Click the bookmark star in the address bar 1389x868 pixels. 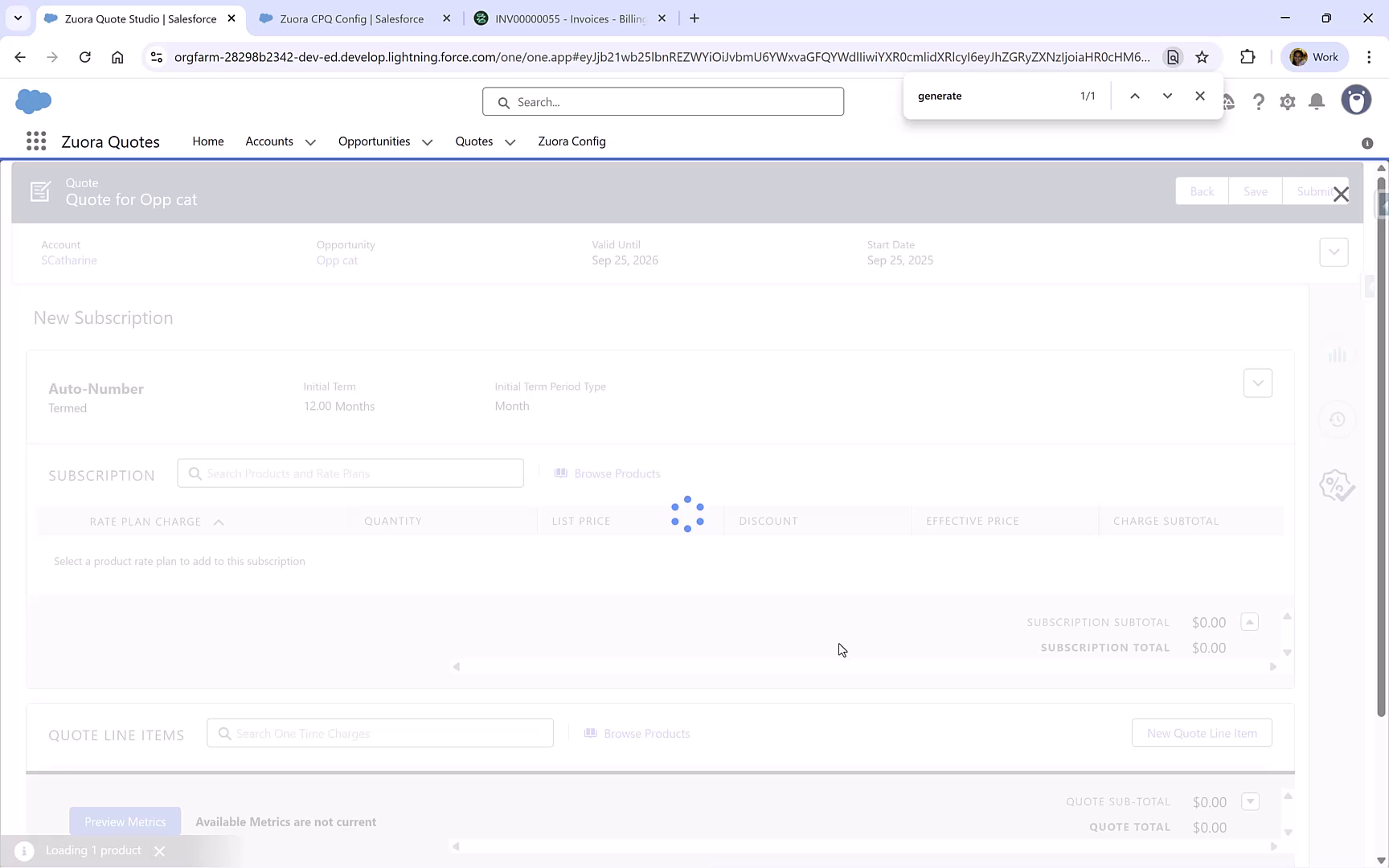click(x=1202, y=57)
